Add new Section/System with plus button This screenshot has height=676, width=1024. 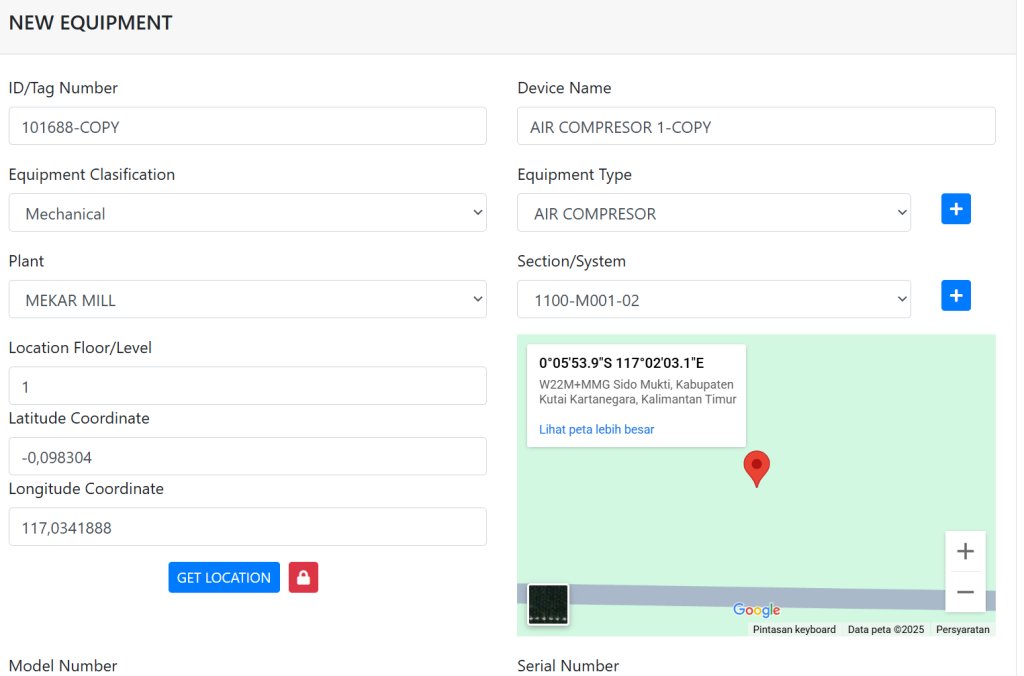coord(955,296)
